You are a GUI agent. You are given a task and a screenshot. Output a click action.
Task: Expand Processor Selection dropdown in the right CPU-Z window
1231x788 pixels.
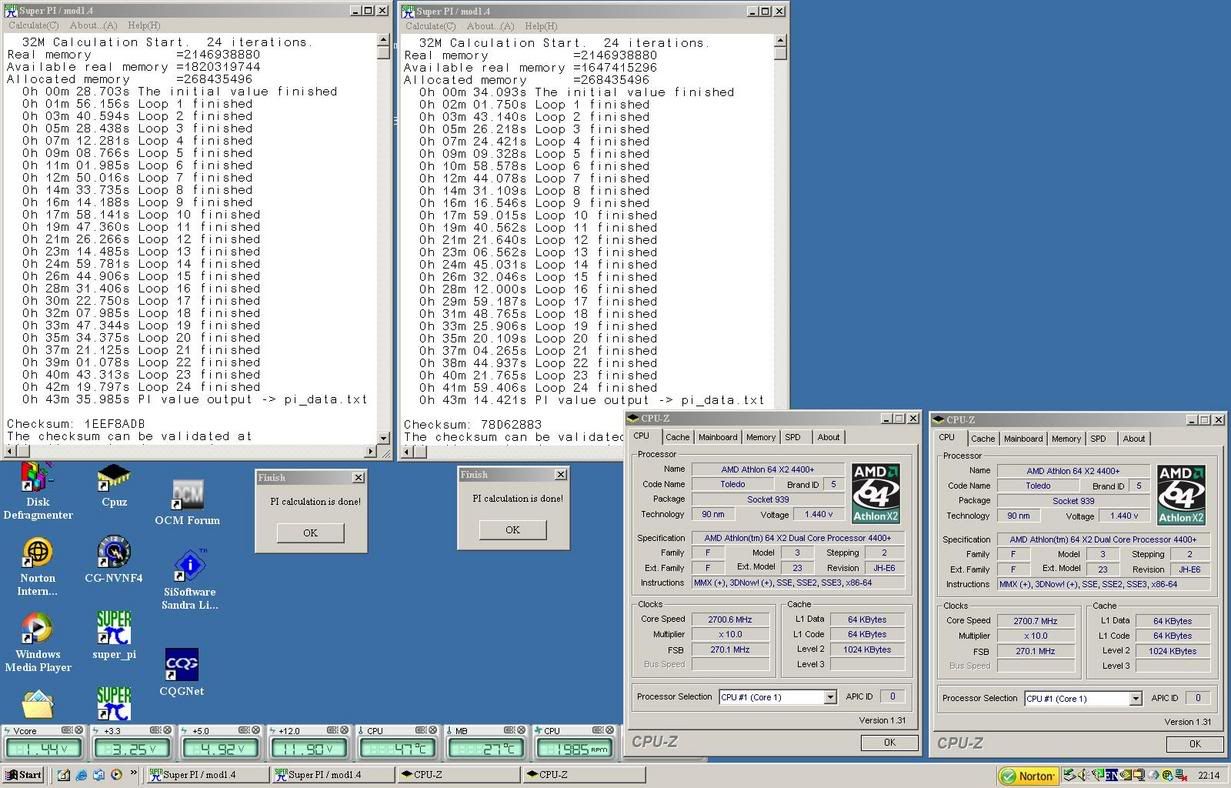pyautogui.click(x=1136, y=698)
